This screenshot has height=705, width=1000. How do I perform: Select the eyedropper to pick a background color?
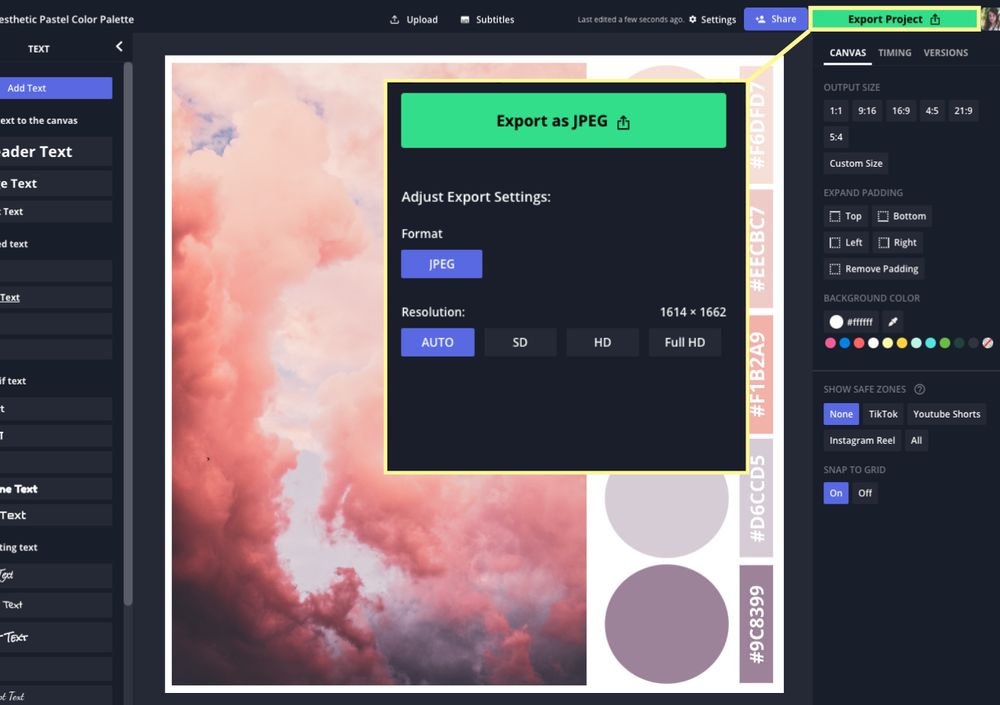tap(892, 322)
